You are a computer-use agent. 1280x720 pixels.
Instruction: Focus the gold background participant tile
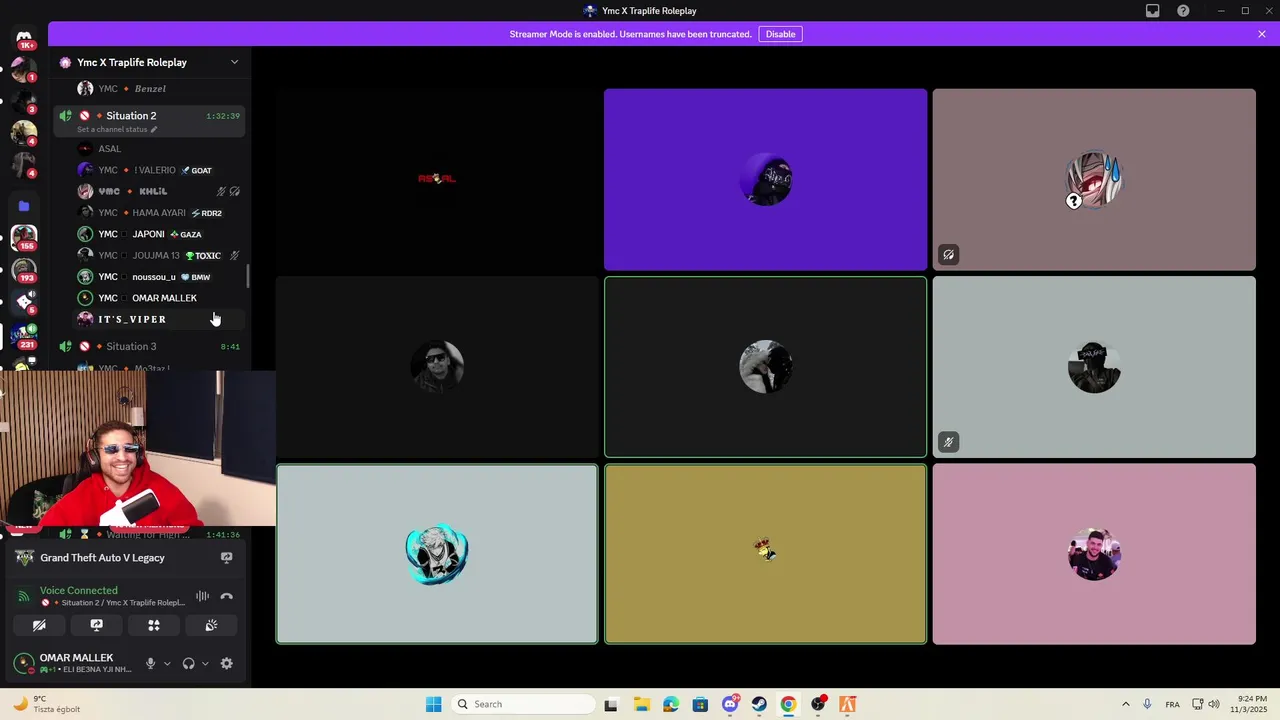coord(765,554)
